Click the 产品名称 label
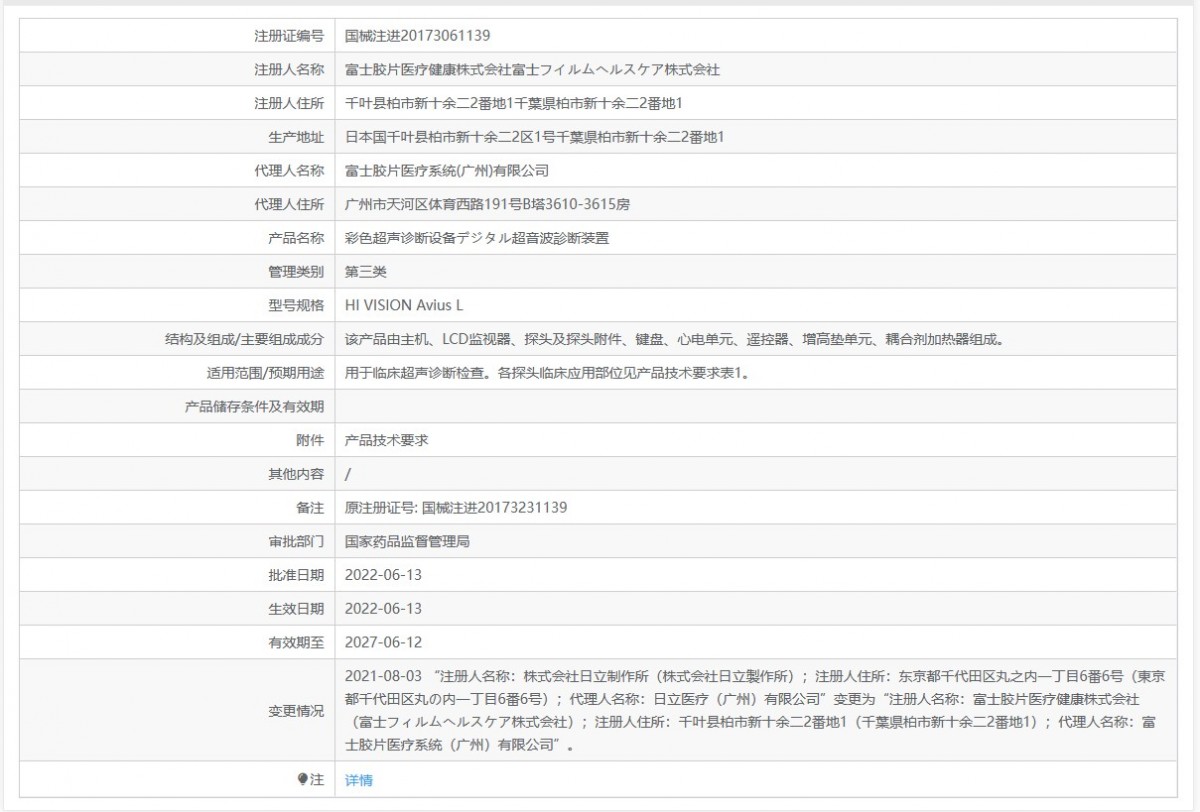 coord(296,238)
